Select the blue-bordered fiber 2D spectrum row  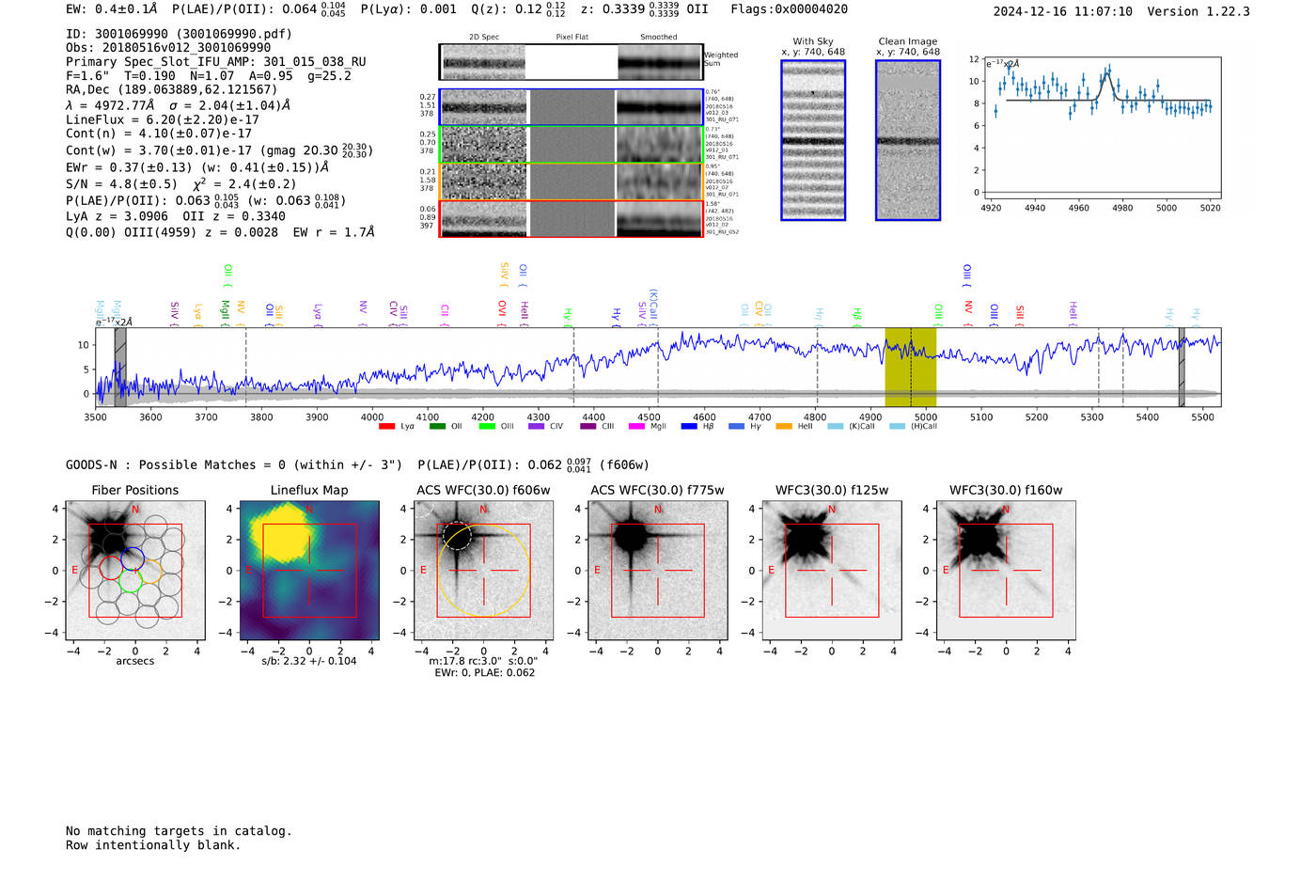[572, 107]
